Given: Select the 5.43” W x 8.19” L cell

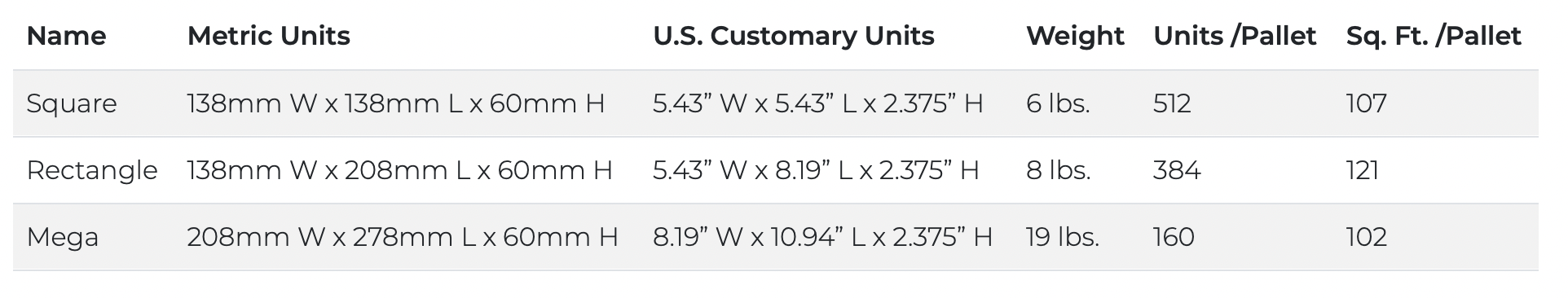Looking at the screenshot, I should click(x=816, y=170).
